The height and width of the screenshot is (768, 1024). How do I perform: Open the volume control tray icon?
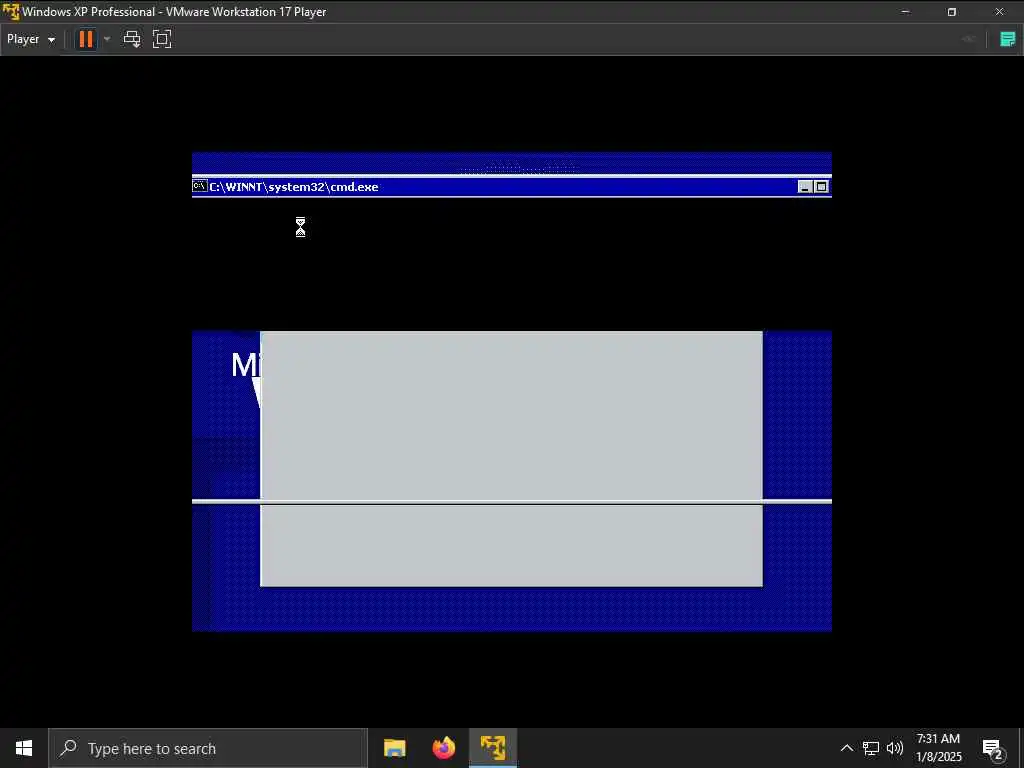point(895,748)
